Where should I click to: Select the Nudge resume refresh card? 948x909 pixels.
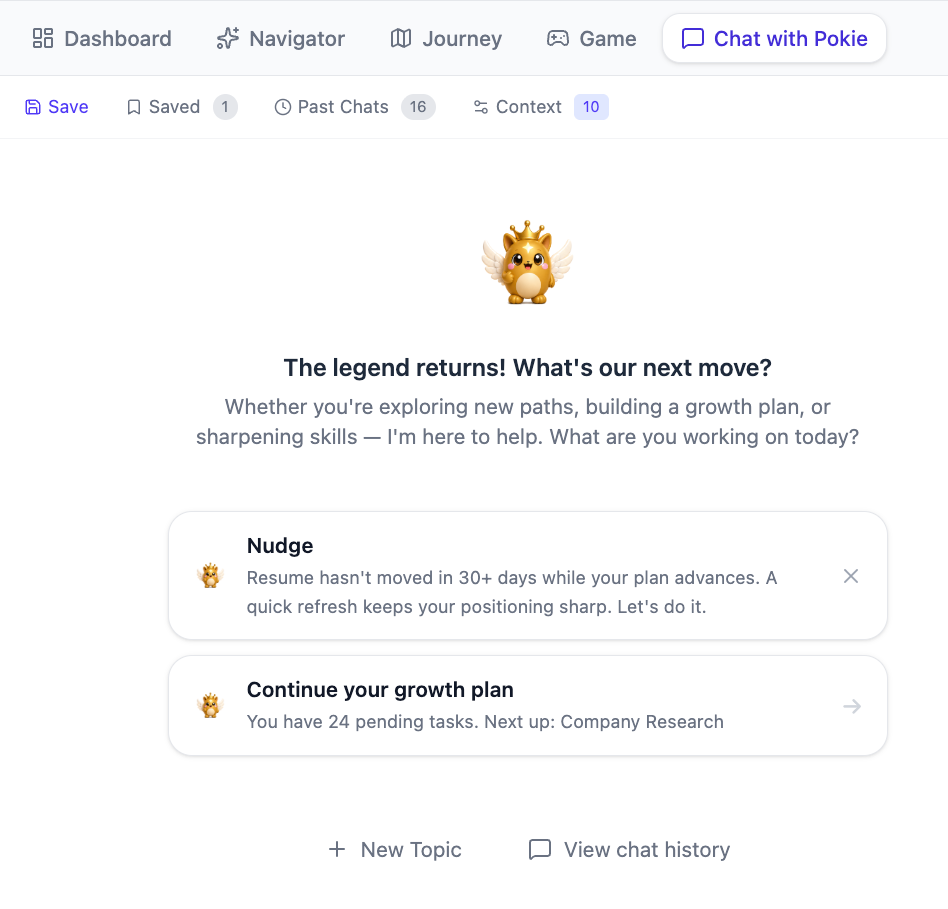[x=528, y=576]
